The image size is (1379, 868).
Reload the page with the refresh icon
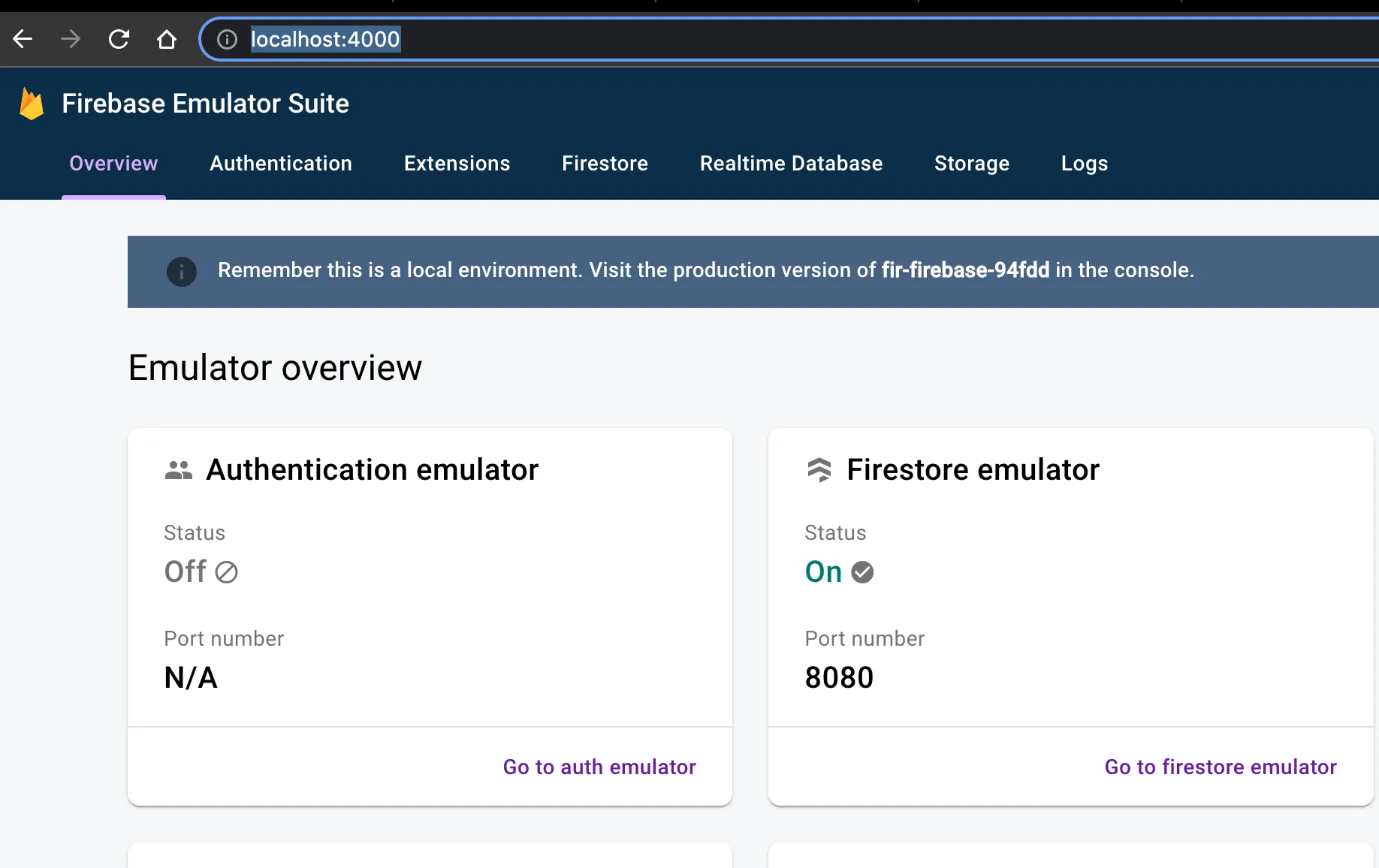click(x=119, y=39)
